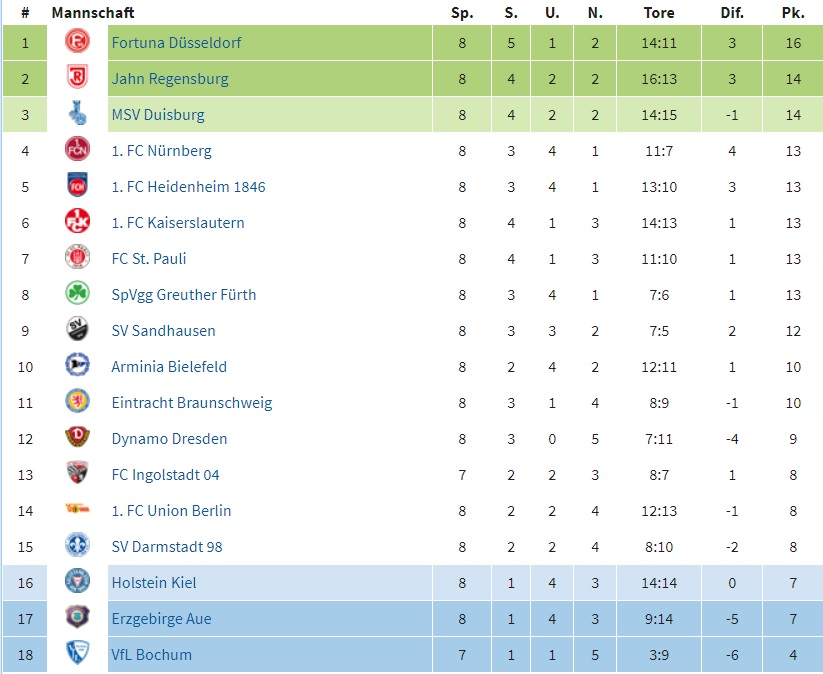Screen dimensions: 823x674
Task: Click the Union Berlin logo icon
Action: point(77,509)
